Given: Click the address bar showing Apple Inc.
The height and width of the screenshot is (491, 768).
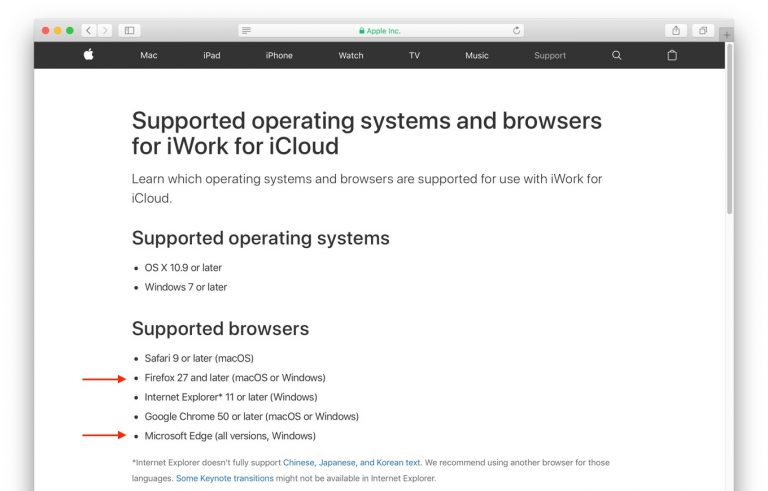Looking at the screenshot, I should point(381,30).
